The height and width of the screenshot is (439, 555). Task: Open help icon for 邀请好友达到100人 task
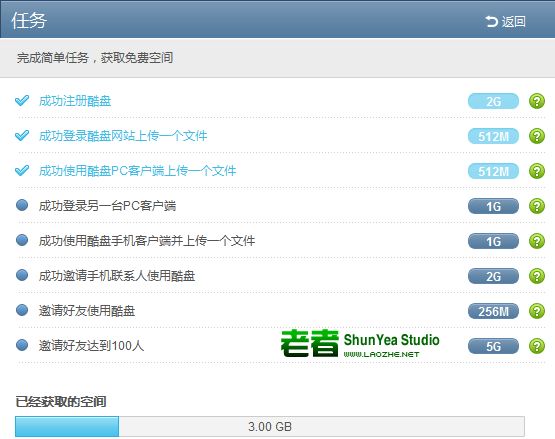[537, 346]
